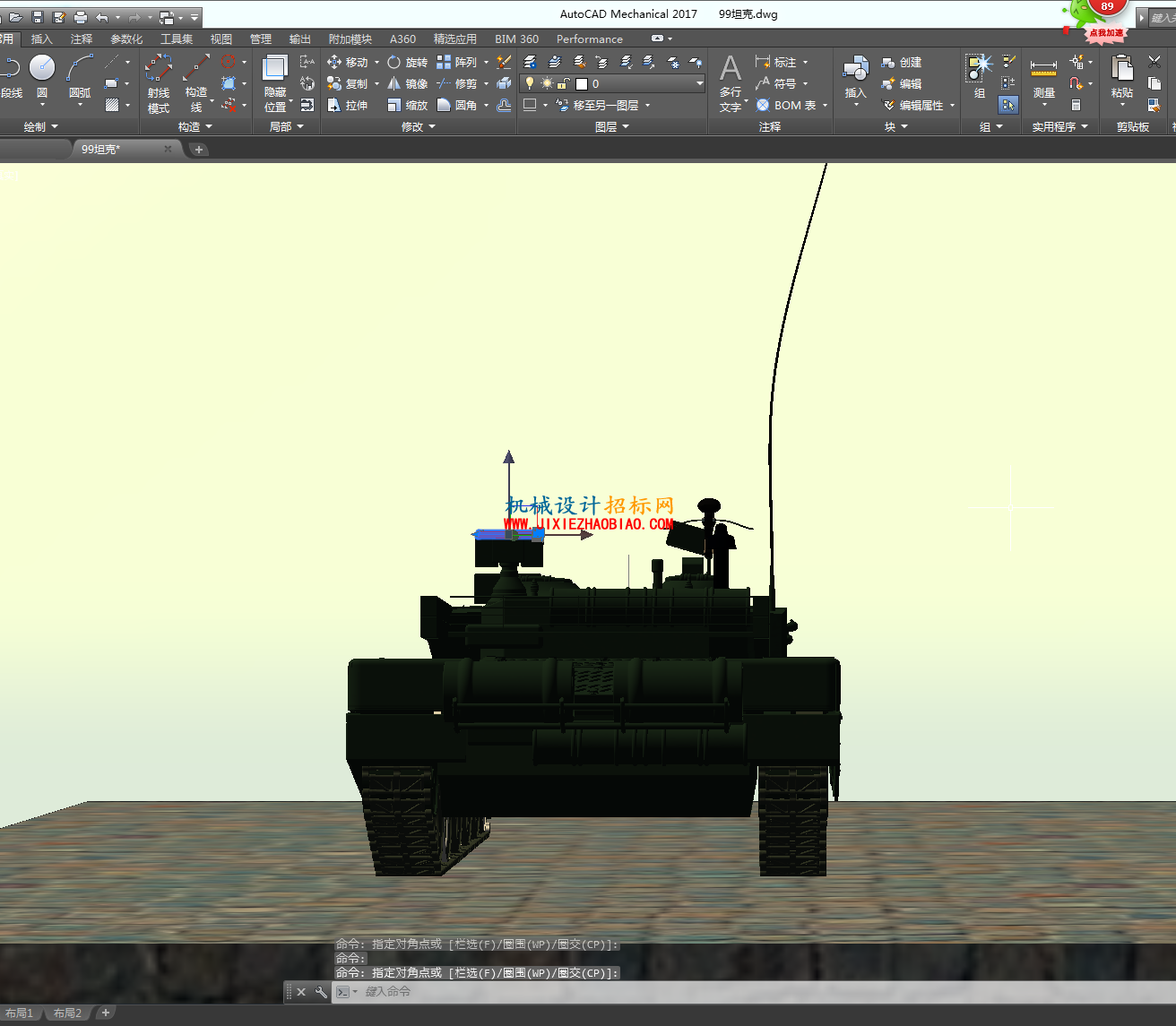Switch to the 参数化 (Parametric) ribbon tab

pos(126,39)
